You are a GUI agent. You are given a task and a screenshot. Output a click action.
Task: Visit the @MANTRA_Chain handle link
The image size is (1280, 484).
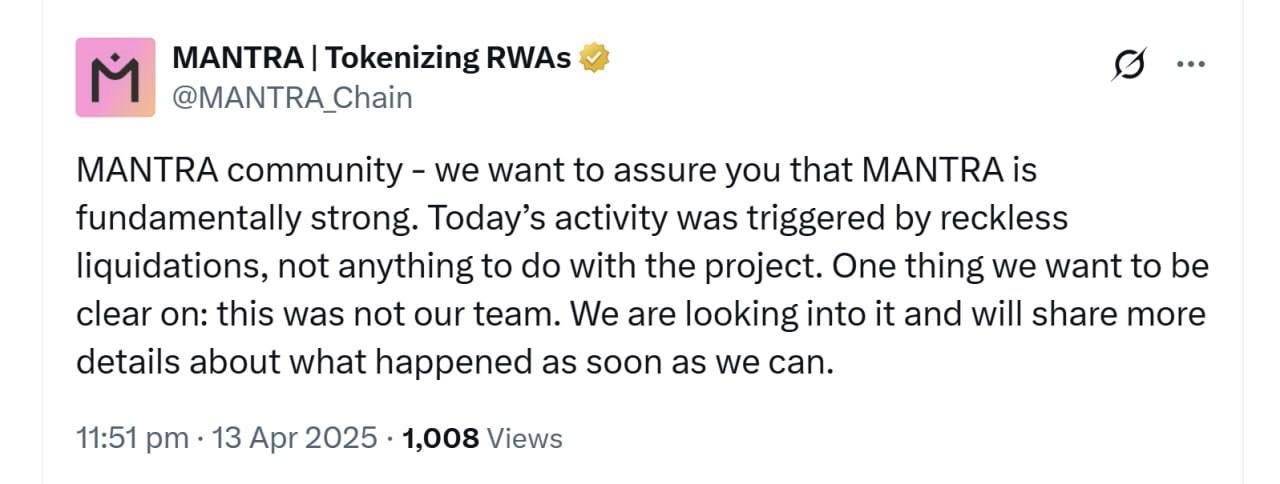coord(292,98)
